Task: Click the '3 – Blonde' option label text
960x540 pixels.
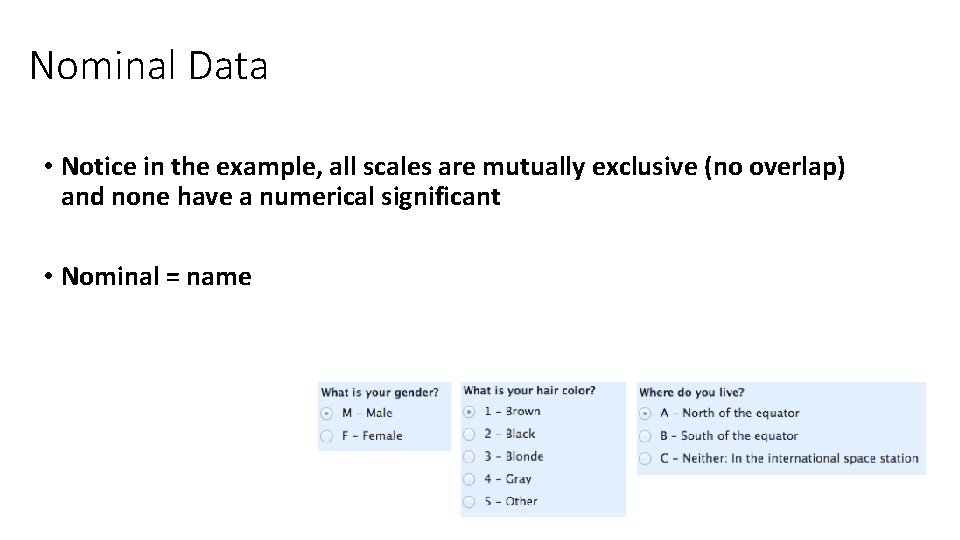Action: pos(514,457)
